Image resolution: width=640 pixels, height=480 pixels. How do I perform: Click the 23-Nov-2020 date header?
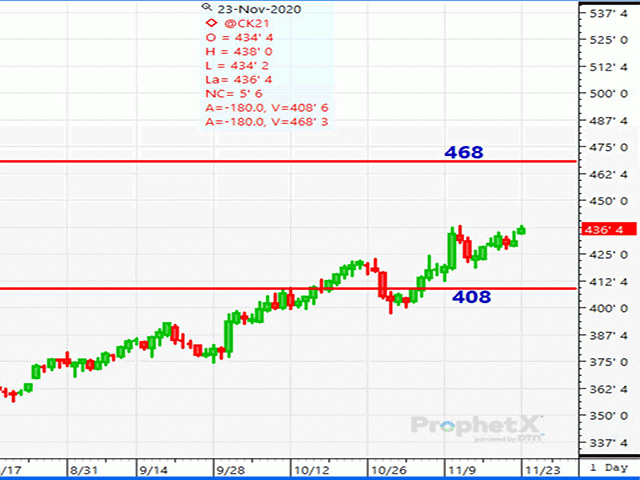pyautogui.click(x=259, y=9)
